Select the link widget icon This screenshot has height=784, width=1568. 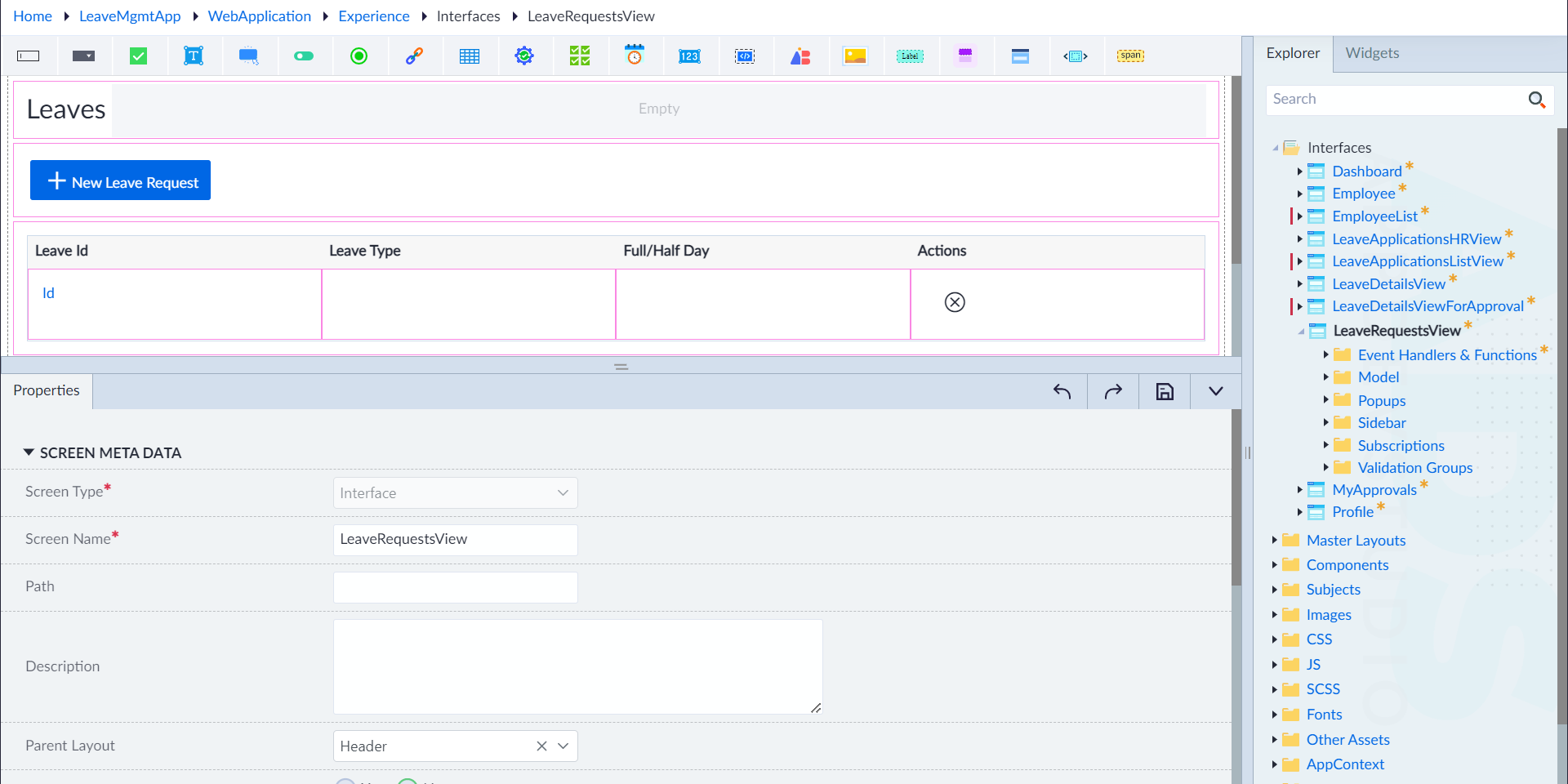tap(414, 56)
